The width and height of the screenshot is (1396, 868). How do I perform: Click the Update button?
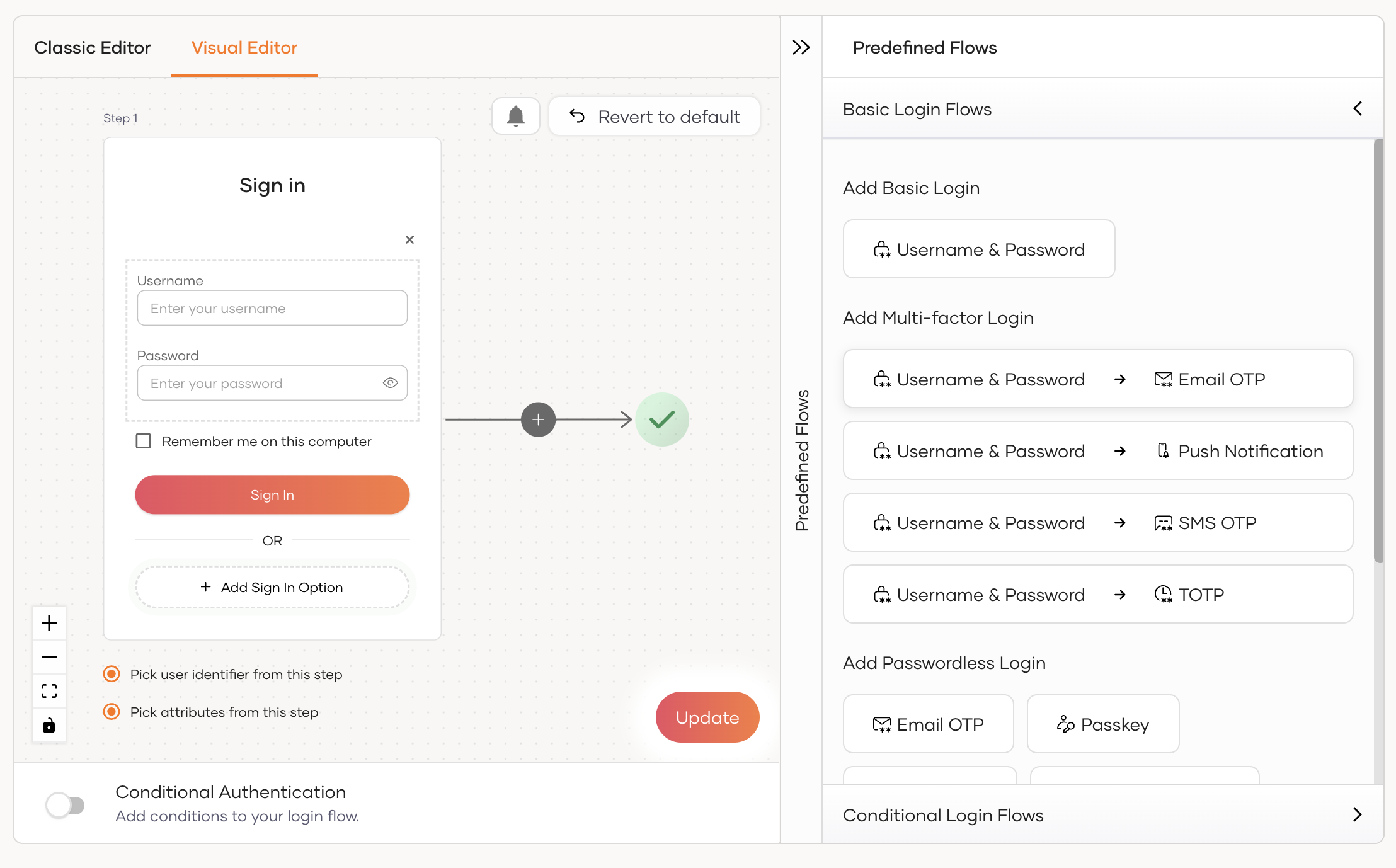click(x=707, y=717)
